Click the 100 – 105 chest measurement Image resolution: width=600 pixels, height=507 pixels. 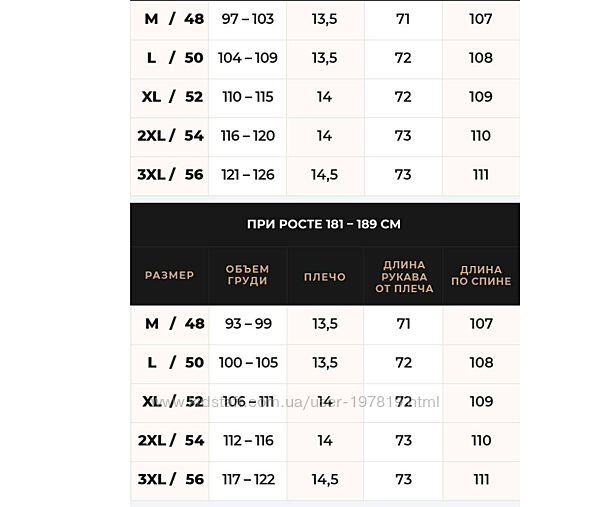coord(247,363)
